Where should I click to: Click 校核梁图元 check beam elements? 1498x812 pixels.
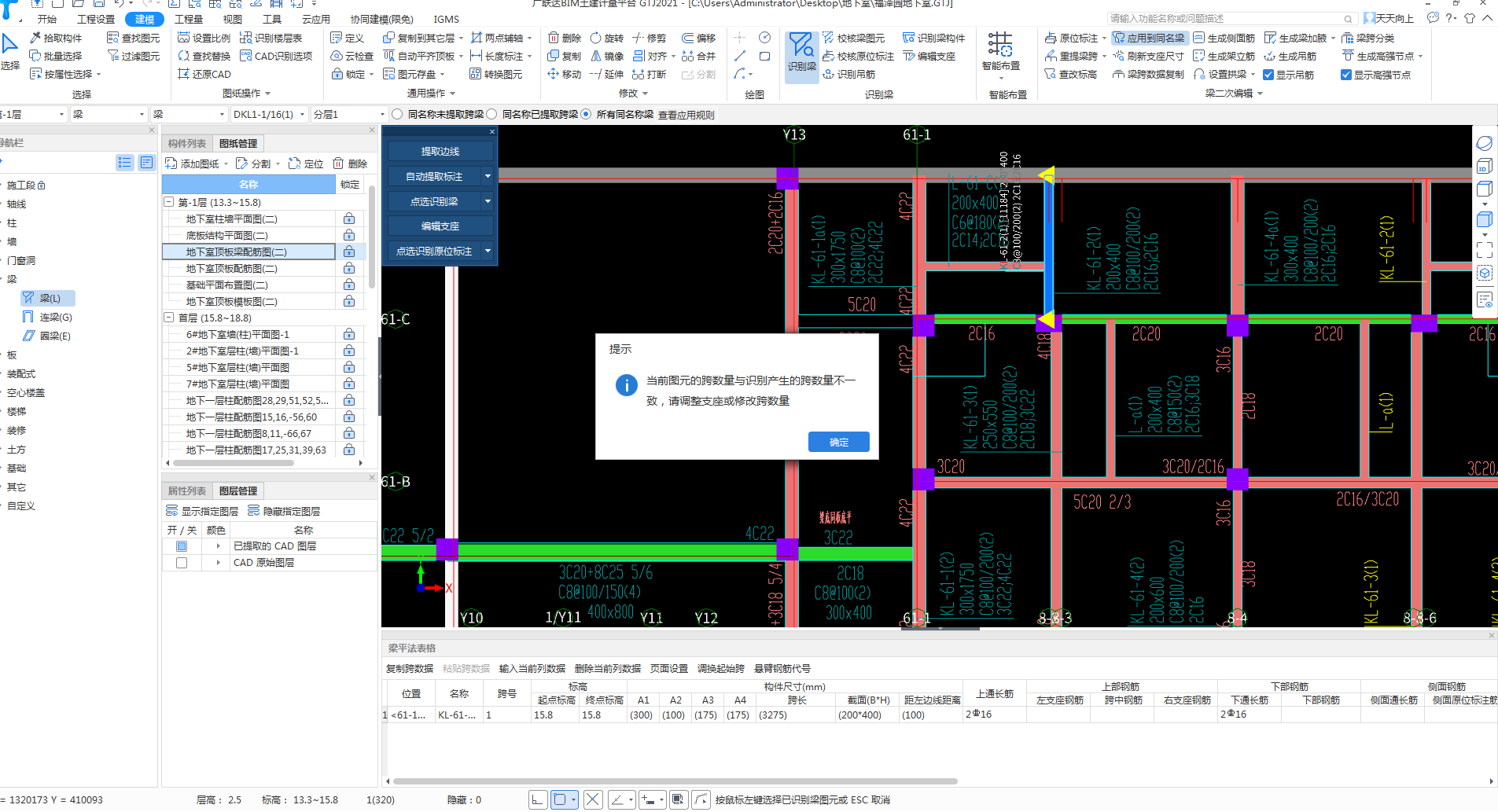[853, 38]
